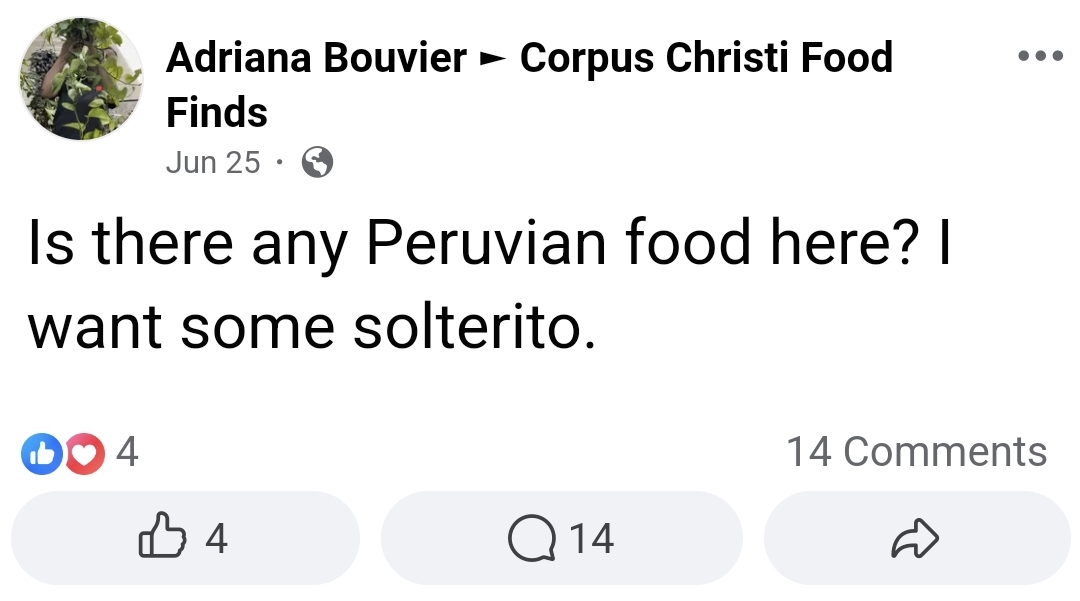The height and width of the screenshot is (601, 1080).
Task: Click the number 4 in Like button
Action: point(216,538)
